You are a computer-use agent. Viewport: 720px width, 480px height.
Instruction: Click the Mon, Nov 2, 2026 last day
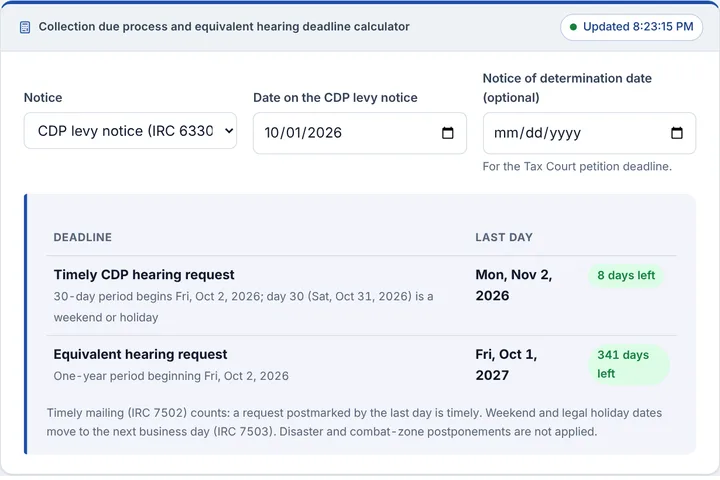pos(514,285)
